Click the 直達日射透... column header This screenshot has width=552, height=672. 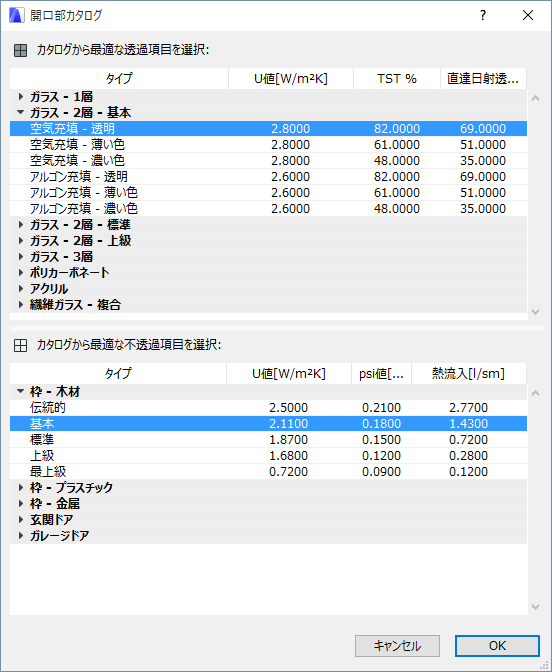point(483,78)
